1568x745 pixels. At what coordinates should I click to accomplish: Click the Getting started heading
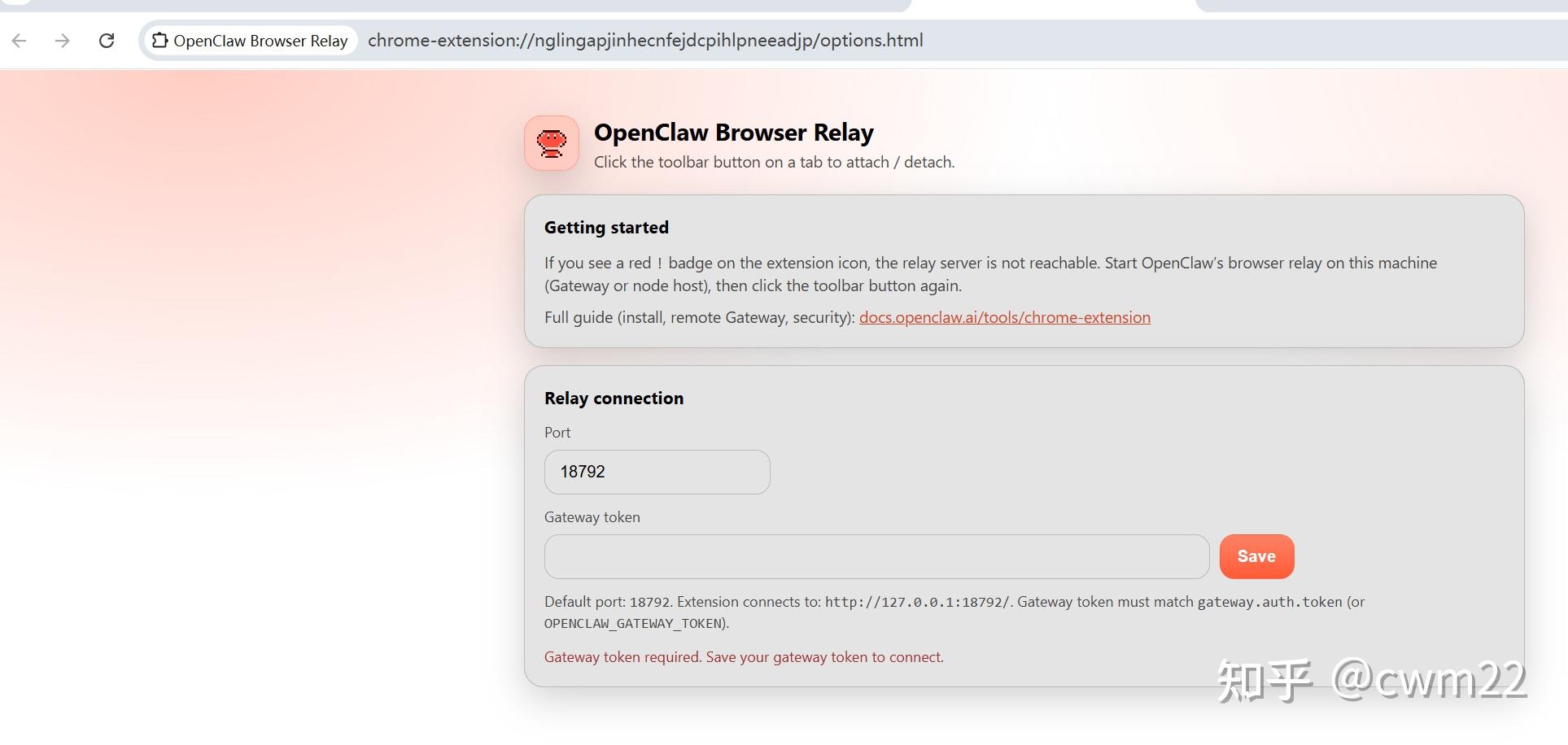click(607, 228)
